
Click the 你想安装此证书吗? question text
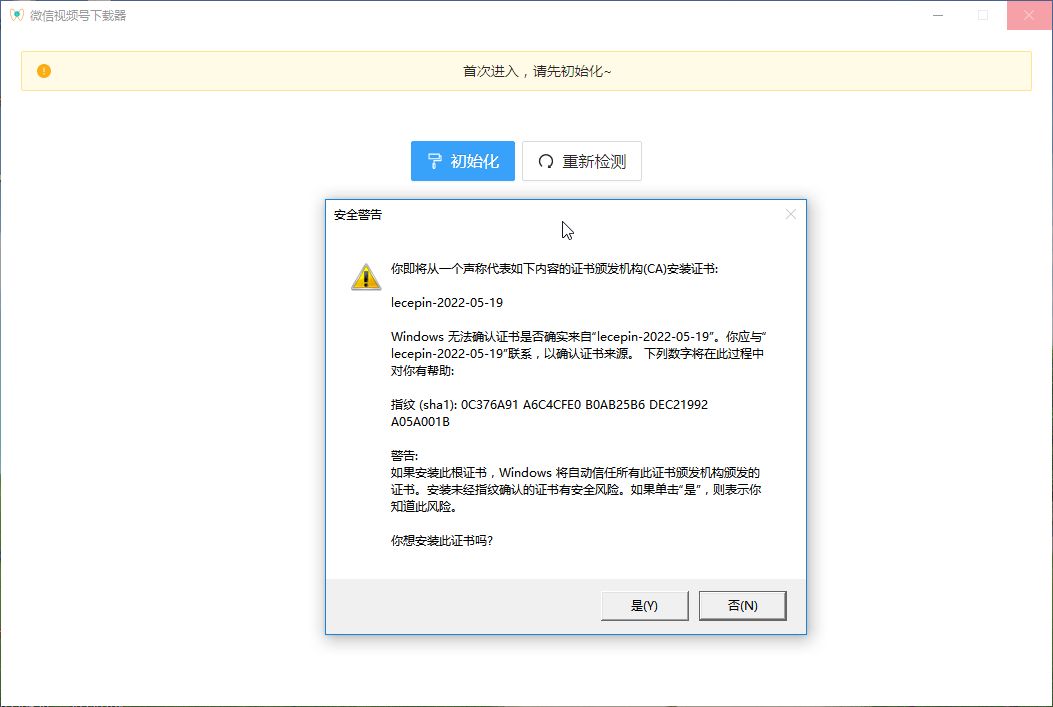(x=442, y=540)
